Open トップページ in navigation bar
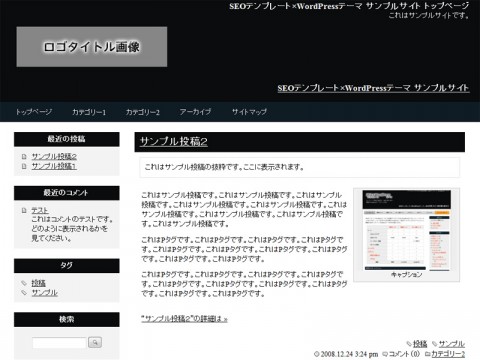The width and height of the screenshot is (480, 360). [x=34, y=112]
